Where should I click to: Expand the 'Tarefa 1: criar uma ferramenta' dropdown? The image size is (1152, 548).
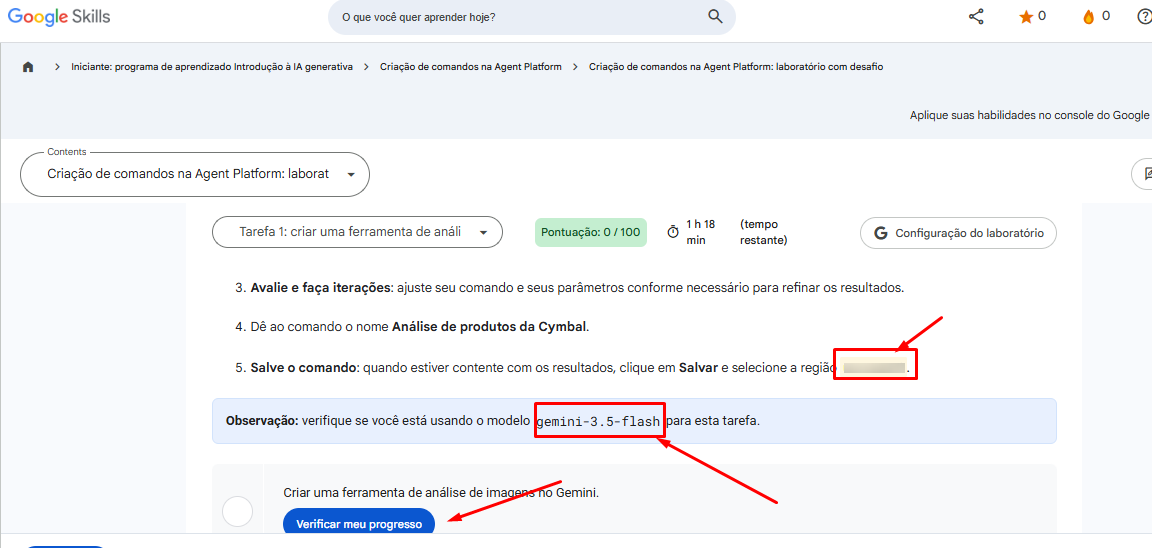pos(357,232)
